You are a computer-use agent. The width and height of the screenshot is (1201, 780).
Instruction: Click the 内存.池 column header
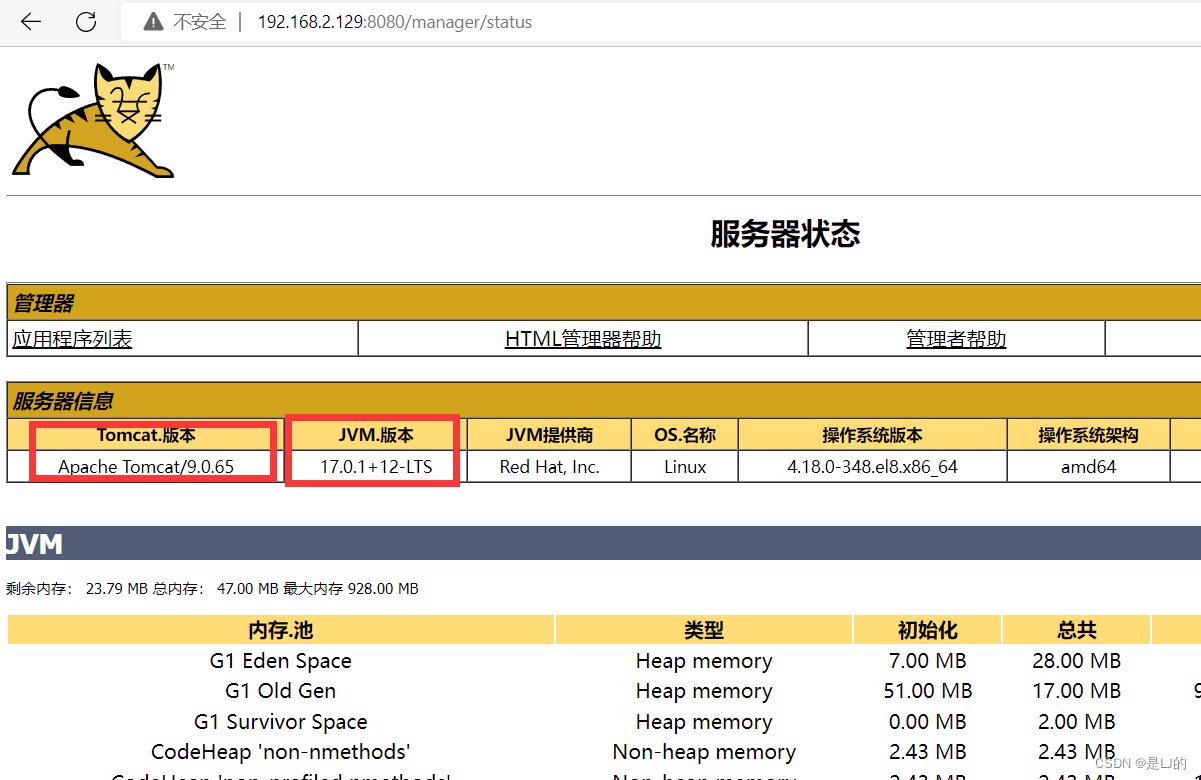(281, 630)
